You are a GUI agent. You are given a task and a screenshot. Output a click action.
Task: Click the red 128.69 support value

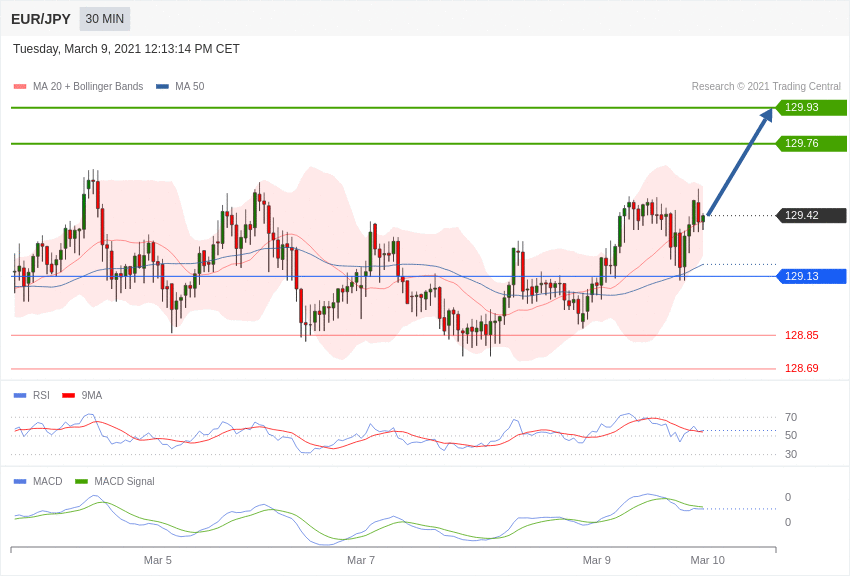point(802,368)
